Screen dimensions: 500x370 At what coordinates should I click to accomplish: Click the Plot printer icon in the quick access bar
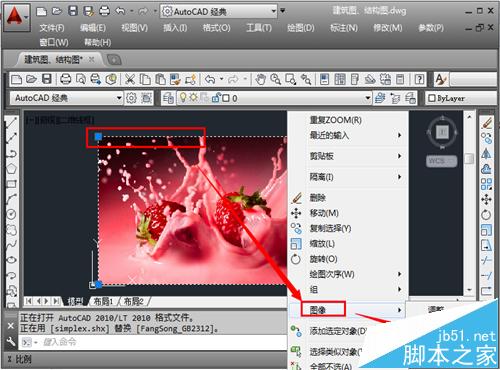coord(104,11)
